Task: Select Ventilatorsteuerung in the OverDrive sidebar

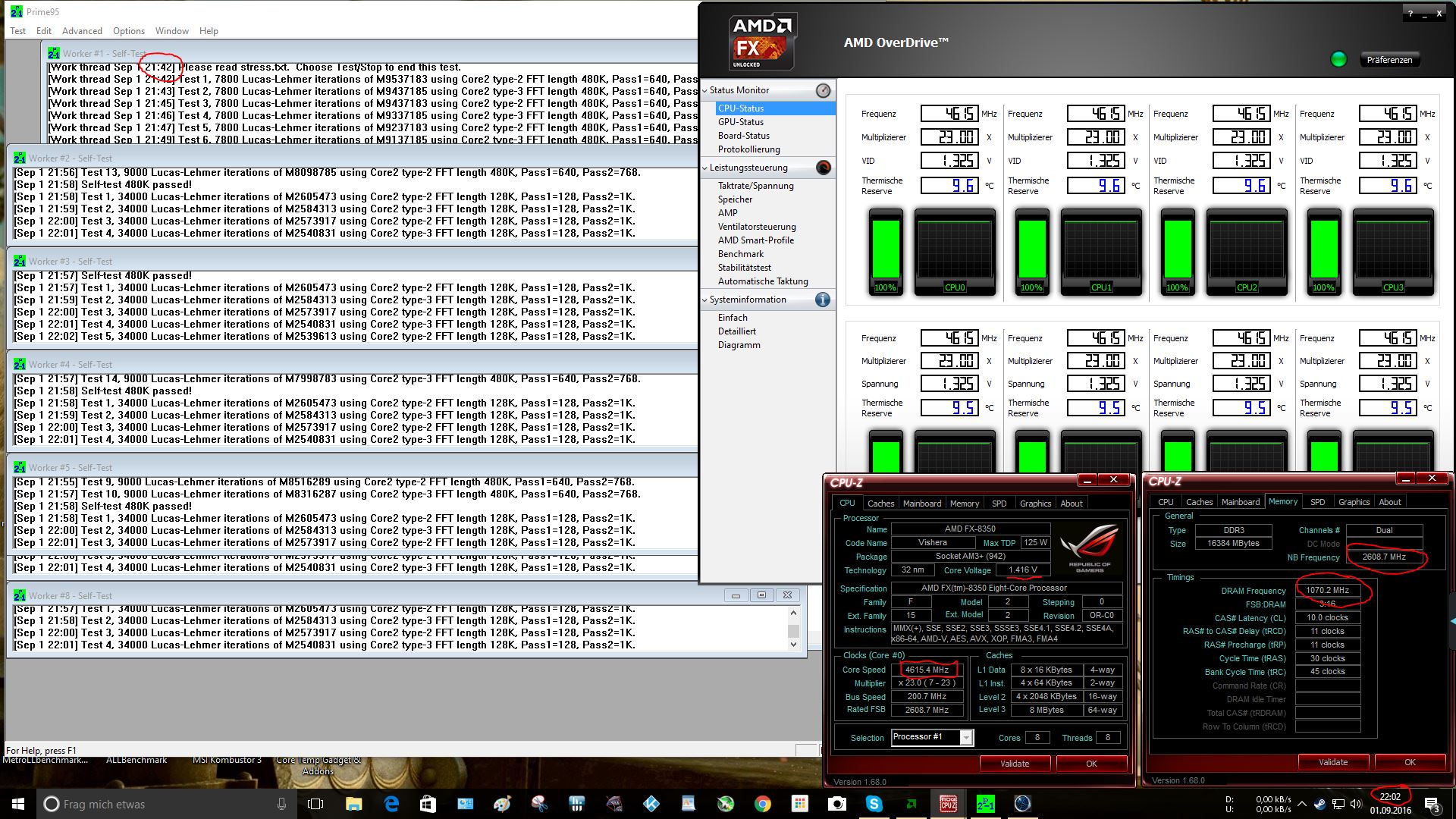Action: [x=756, y=227]
